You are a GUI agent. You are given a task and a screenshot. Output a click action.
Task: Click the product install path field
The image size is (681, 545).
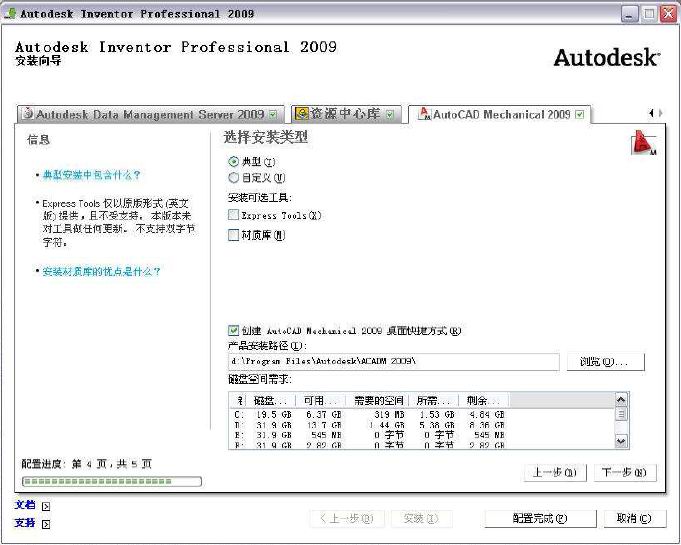393,361
